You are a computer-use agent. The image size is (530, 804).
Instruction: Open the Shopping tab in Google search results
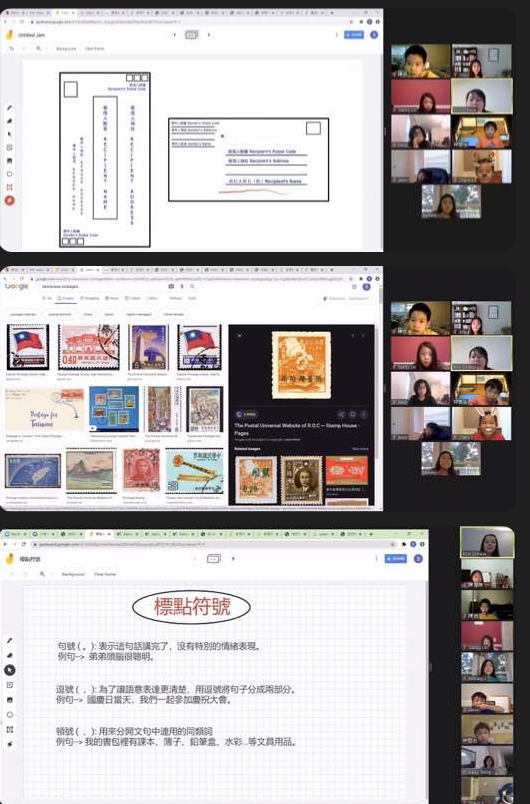[90, 298]
